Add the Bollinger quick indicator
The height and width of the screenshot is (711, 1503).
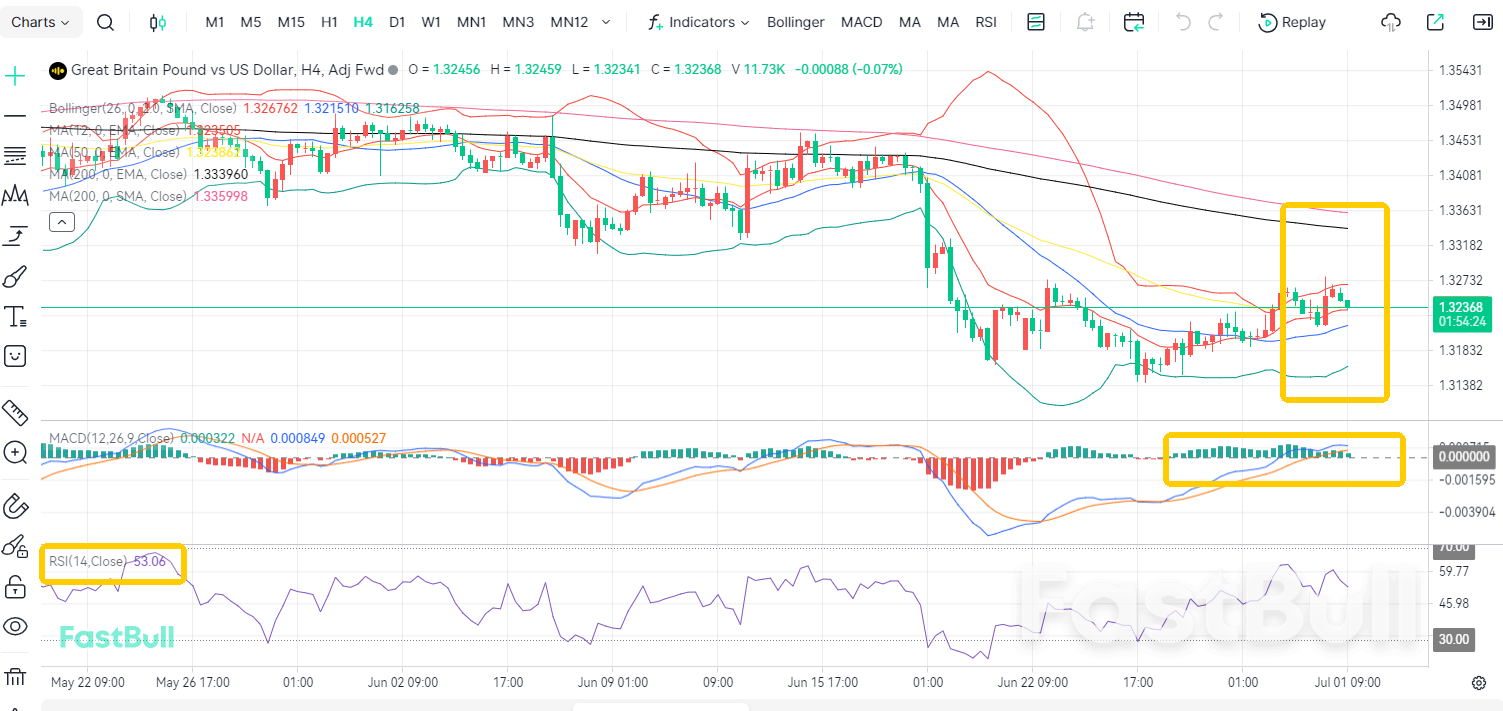[796, 22]
